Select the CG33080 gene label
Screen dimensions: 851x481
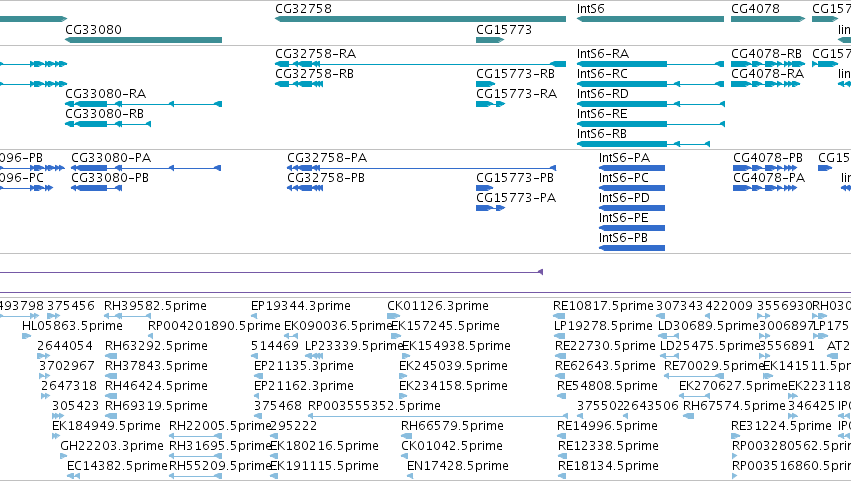(x=93, y=29)
